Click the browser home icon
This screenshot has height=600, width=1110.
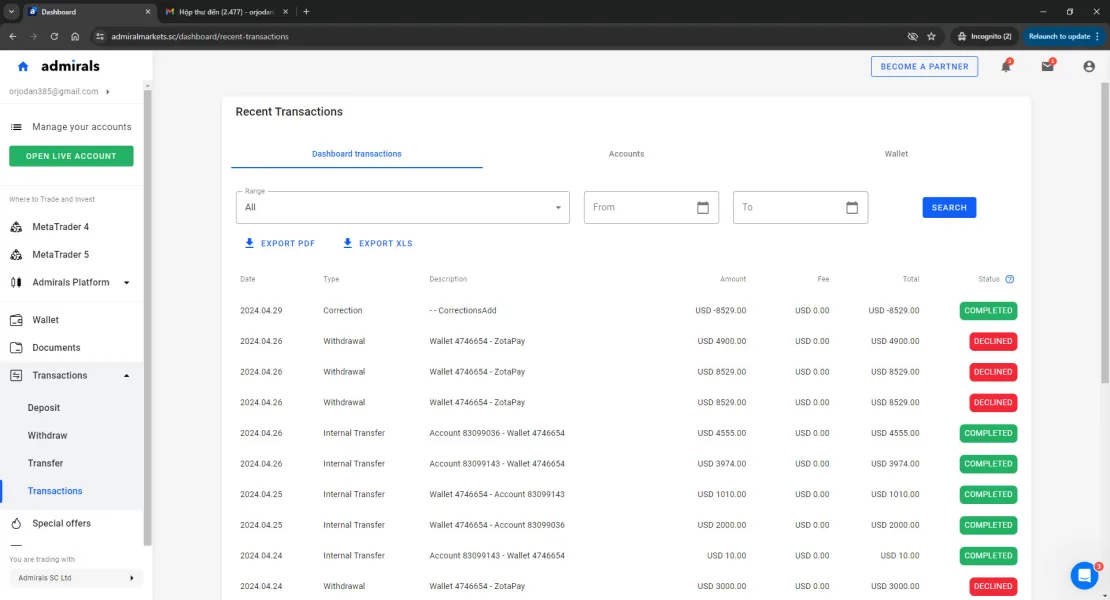tap(75, 36)
